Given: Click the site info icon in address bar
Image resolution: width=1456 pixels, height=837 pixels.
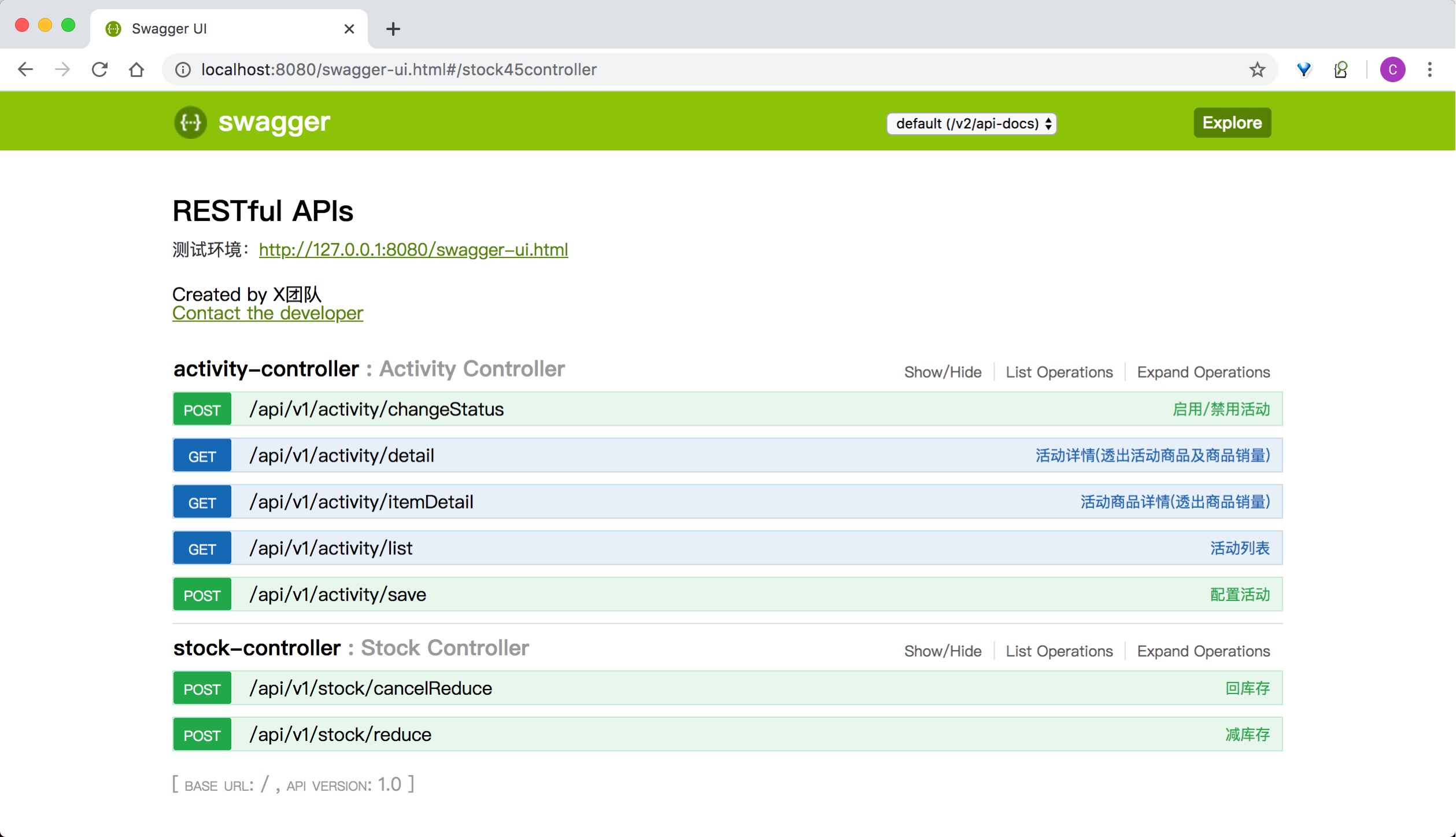Looking at the screenshot, I should click(x=183, y=70).
